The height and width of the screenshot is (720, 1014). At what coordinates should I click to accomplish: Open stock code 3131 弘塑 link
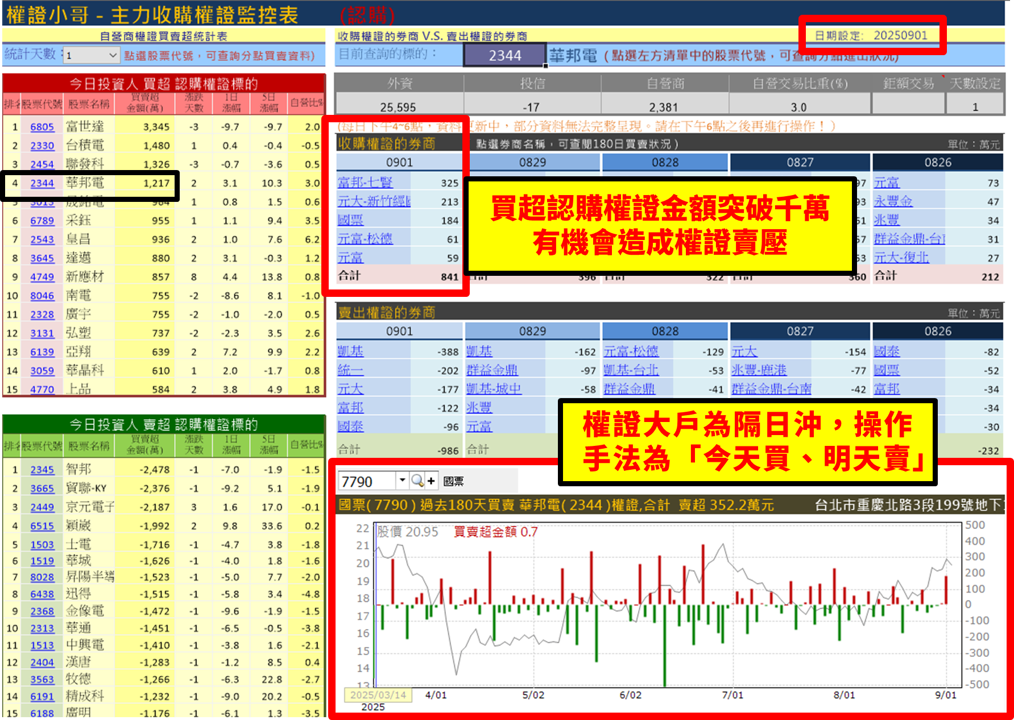click(42, 333)
